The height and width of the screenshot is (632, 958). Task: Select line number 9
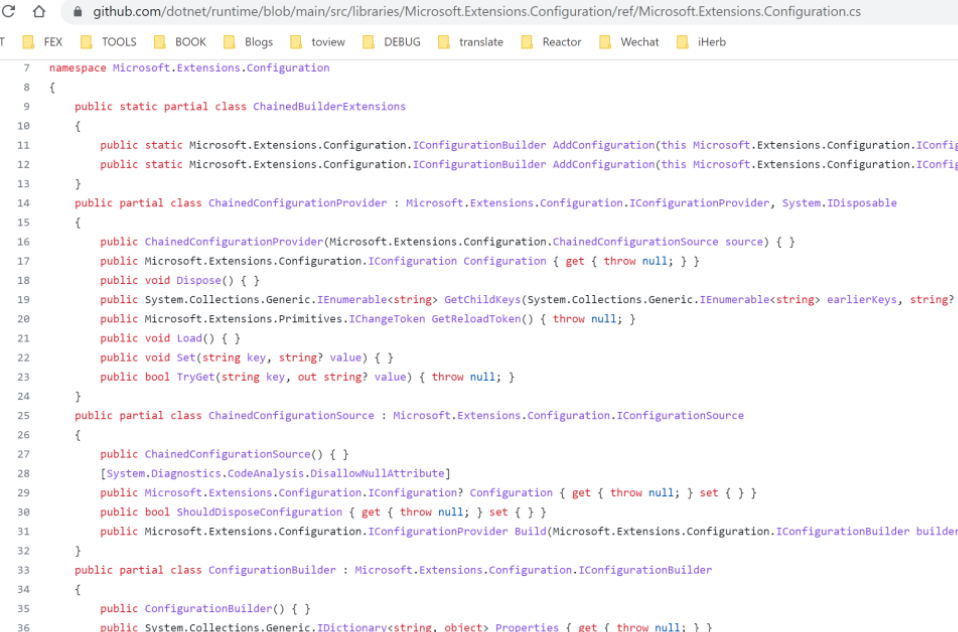(x=26, y=106)
